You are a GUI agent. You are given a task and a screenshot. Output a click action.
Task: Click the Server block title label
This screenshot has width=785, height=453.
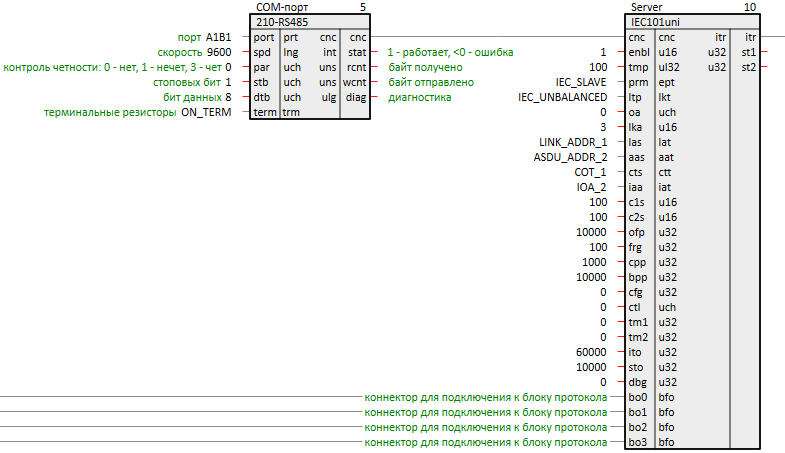(648, 7)
